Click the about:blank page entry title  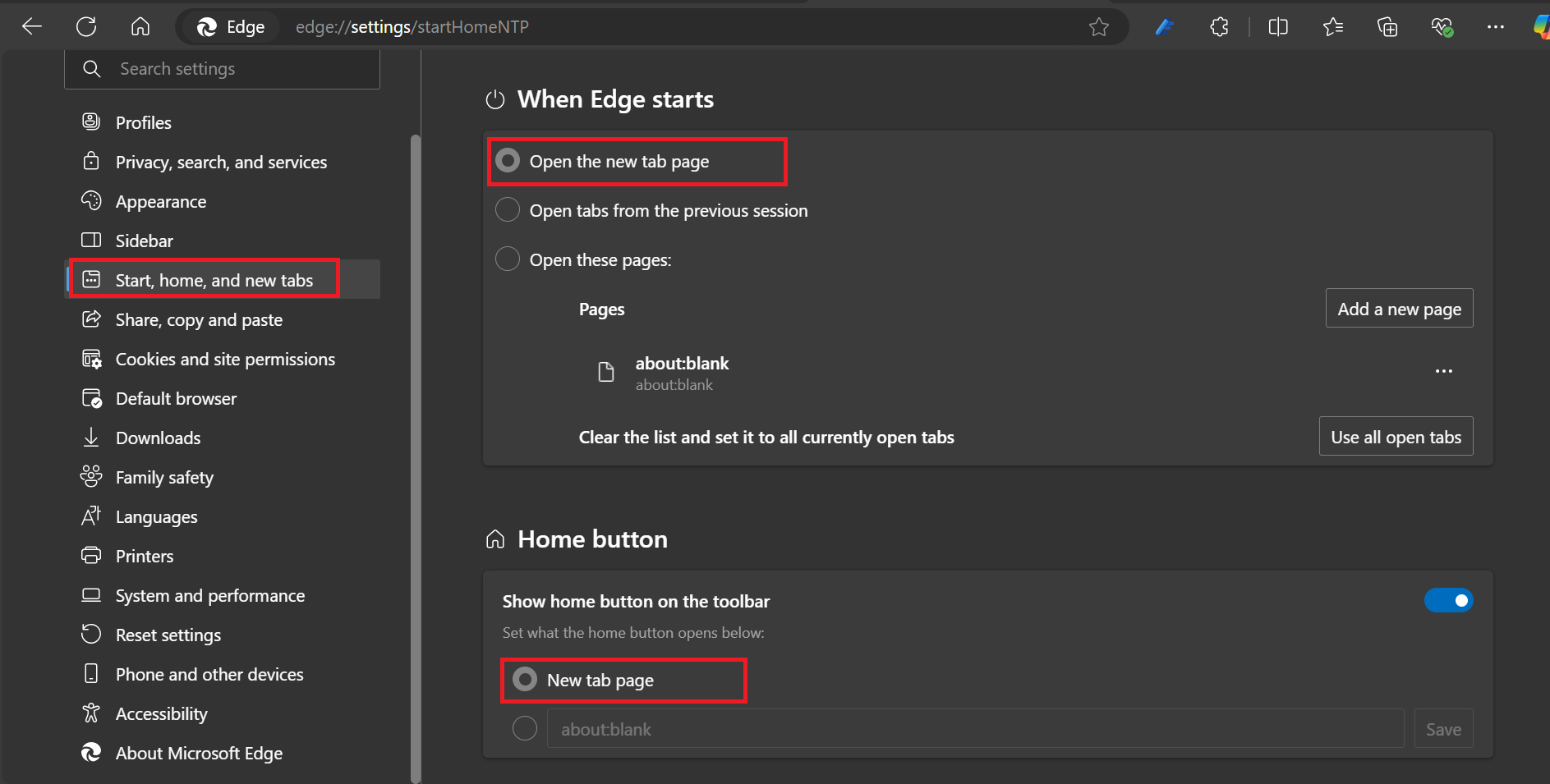coord(682,363)
